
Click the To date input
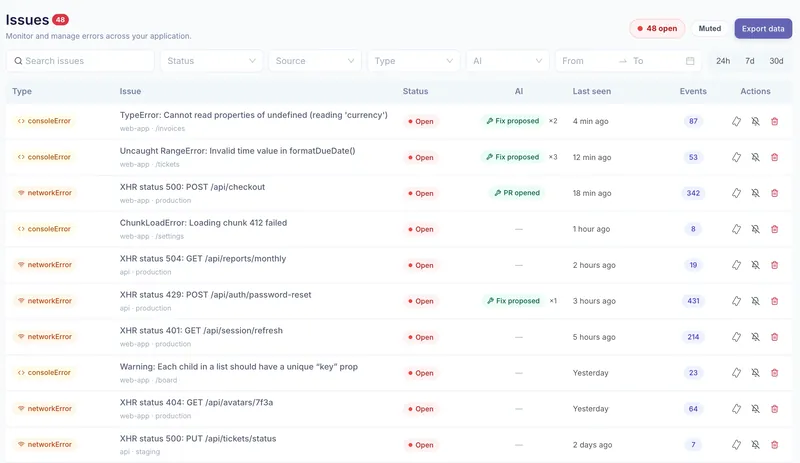tap(656, 61)
